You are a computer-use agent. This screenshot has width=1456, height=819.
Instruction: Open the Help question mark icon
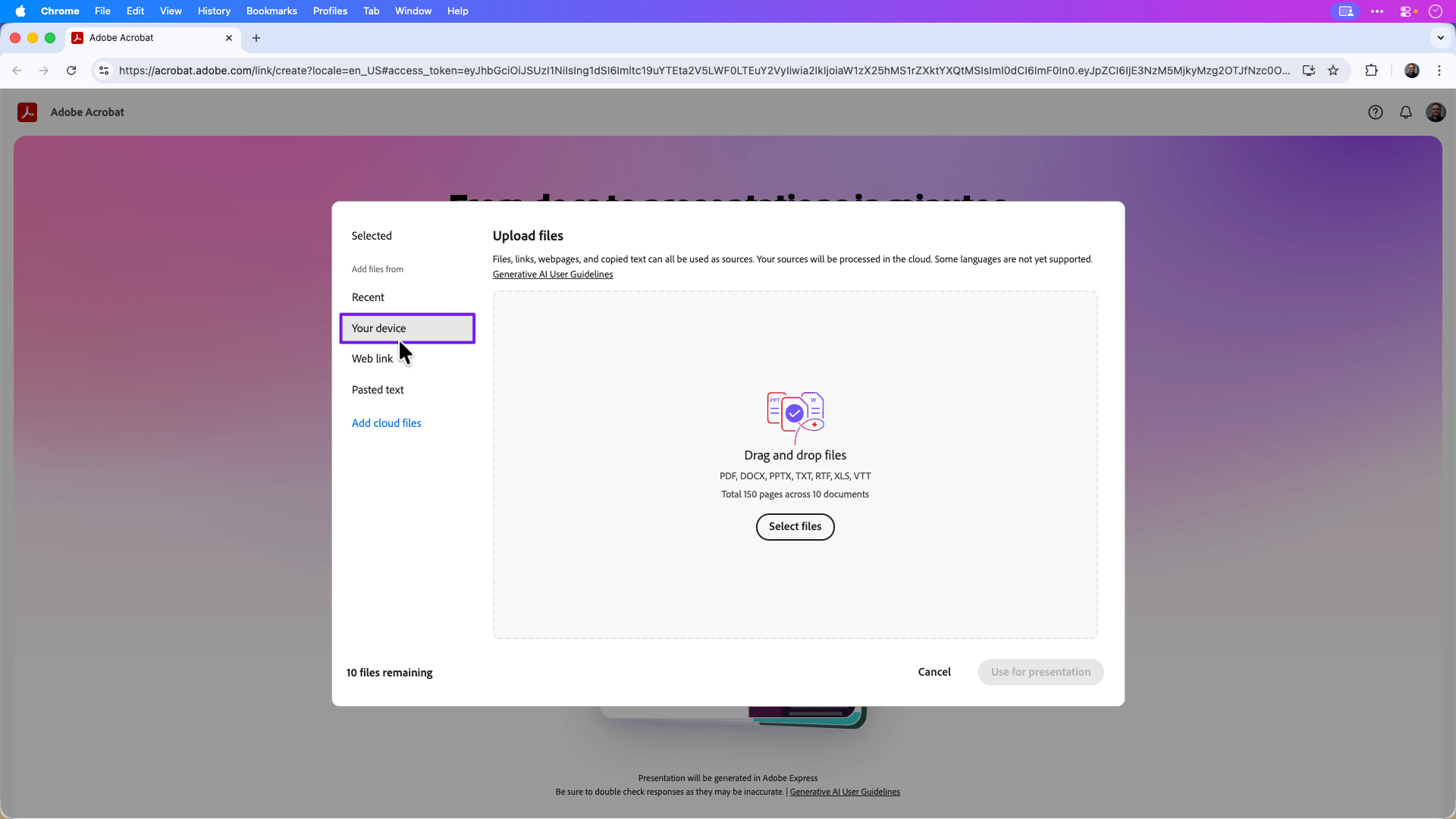click(1376, 112)
